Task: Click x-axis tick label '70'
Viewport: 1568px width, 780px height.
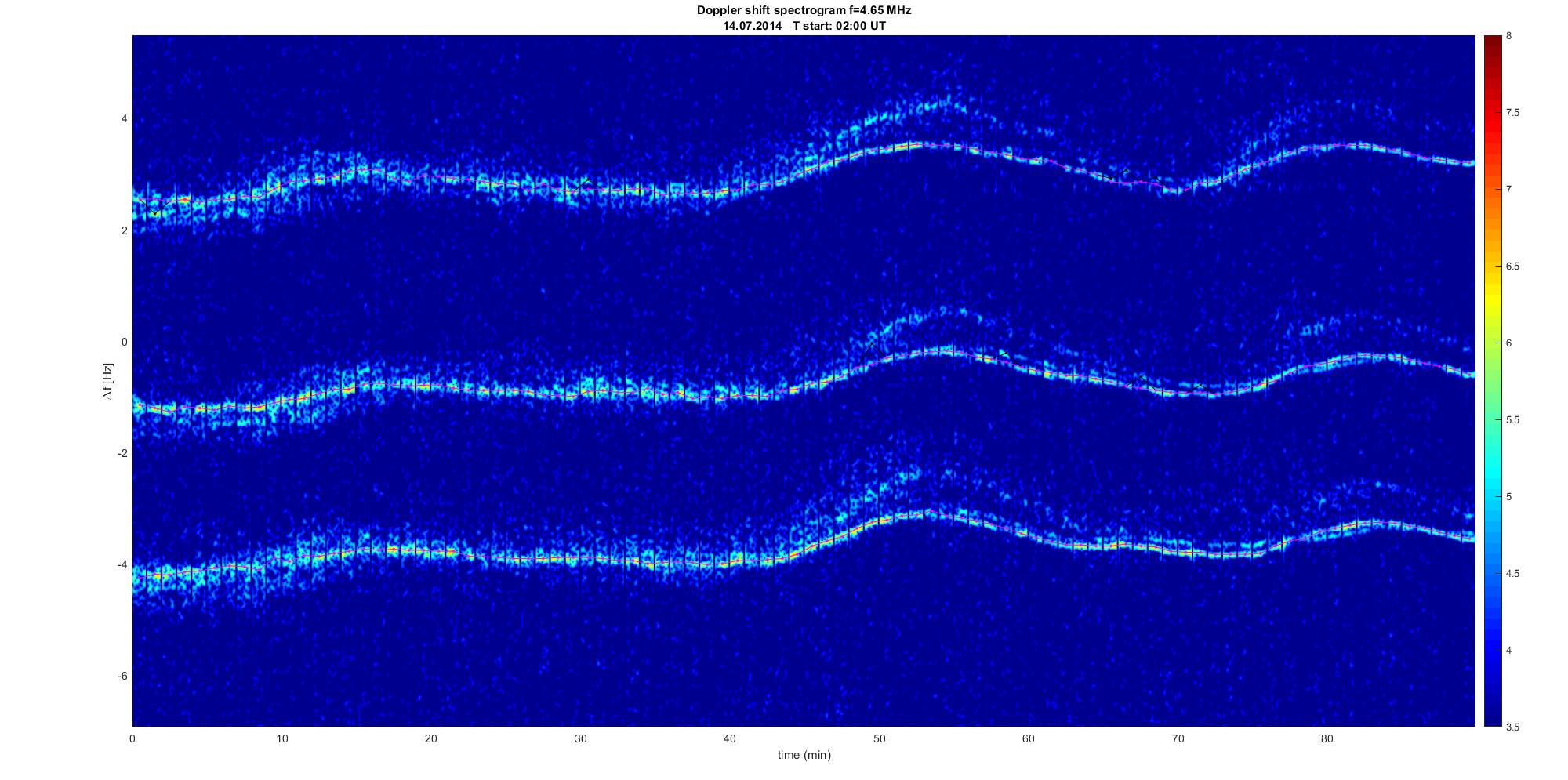Action: tap(1178, 738)
